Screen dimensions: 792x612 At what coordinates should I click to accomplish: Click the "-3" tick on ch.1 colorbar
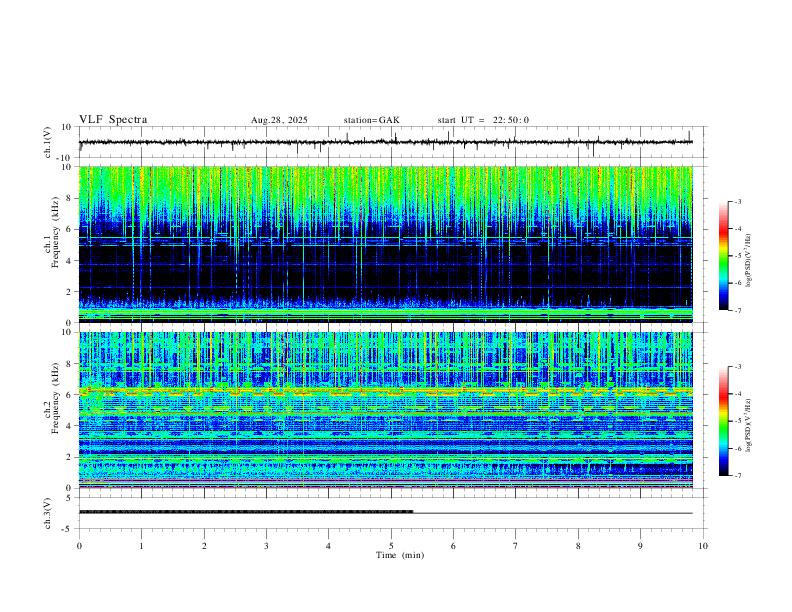click(737, 201)
